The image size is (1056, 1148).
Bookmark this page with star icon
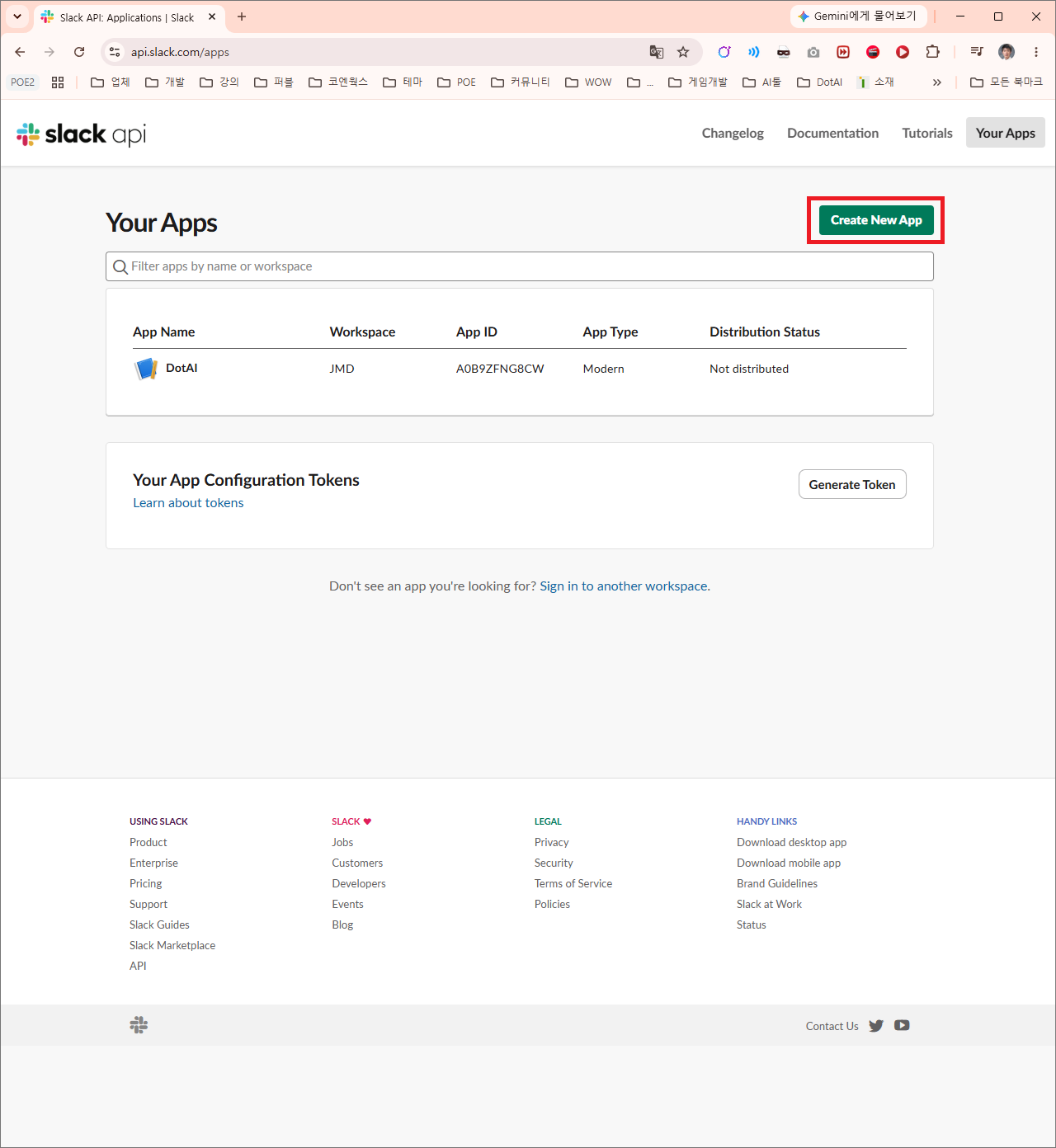[x=683, y=52]
